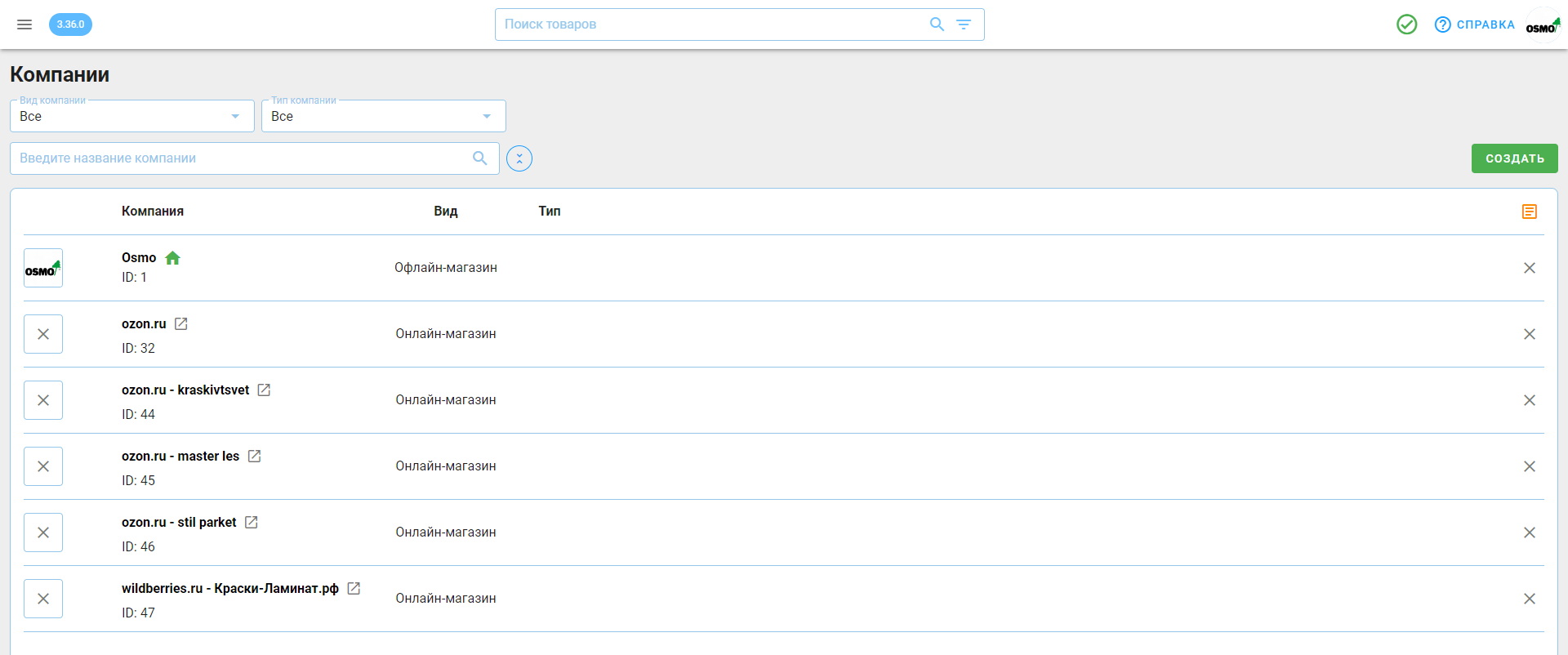Click the Вид column header
Viewport: 1568px width, 655px height.
pos(446,212)
